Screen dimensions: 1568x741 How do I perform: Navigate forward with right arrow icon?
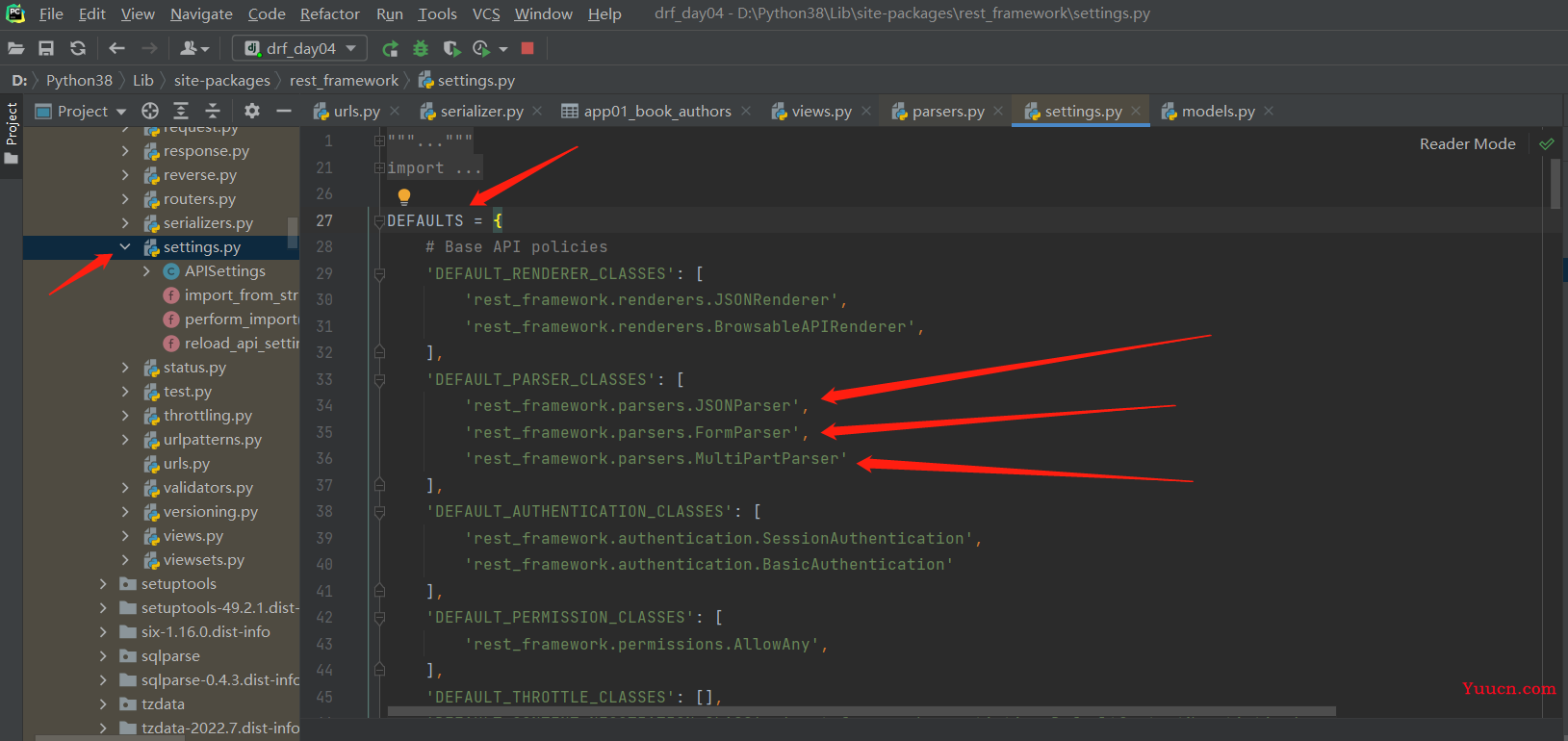149,48
